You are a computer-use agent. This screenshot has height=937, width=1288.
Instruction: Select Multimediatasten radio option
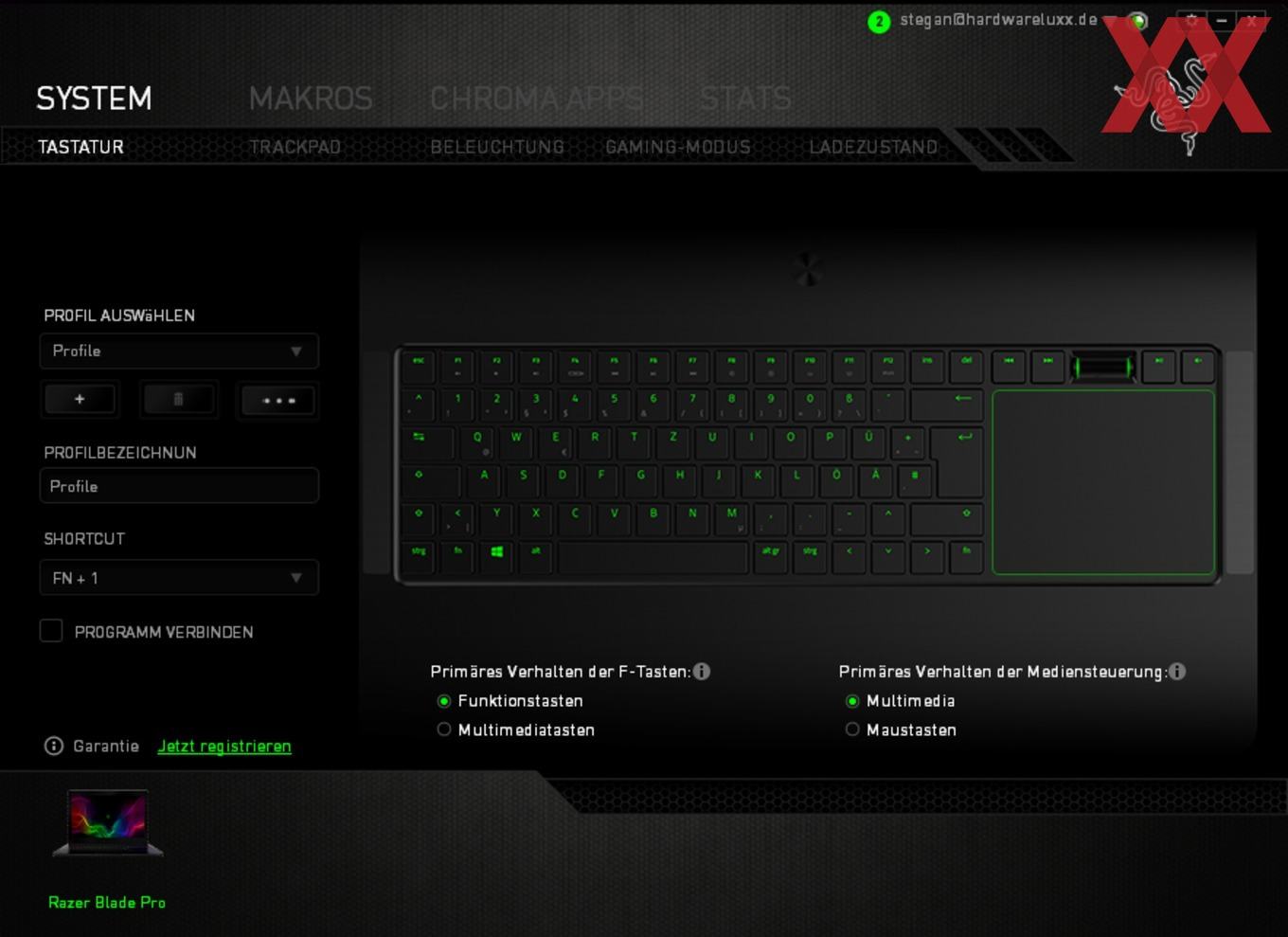(x=443, y=730)
